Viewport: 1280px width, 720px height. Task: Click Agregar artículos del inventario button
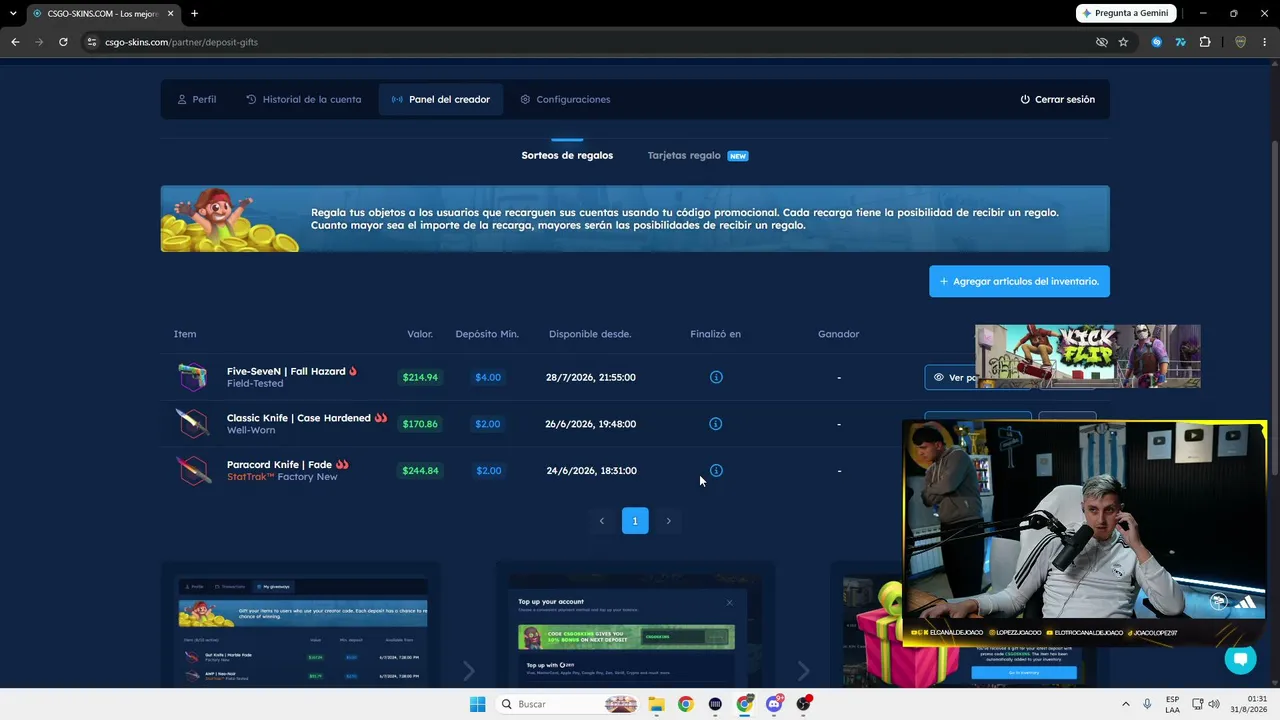(1019, 281)
